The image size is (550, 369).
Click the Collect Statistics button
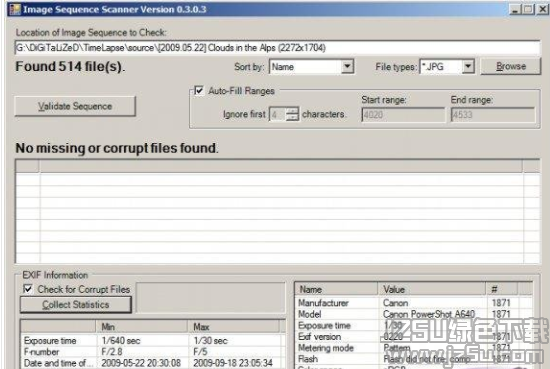(76, 304)
